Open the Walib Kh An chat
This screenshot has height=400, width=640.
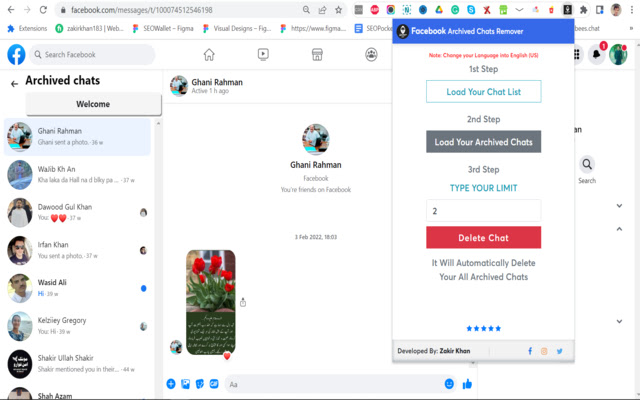coord(78,175)
